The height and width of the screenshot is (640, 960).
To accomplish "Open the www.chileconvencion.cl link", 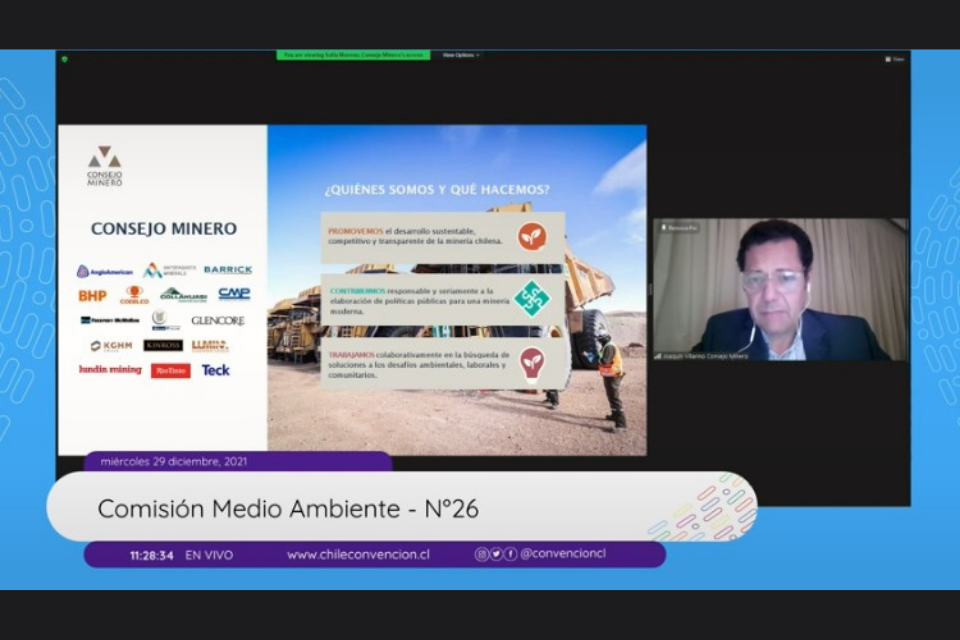I will click(x=358, y=555).
